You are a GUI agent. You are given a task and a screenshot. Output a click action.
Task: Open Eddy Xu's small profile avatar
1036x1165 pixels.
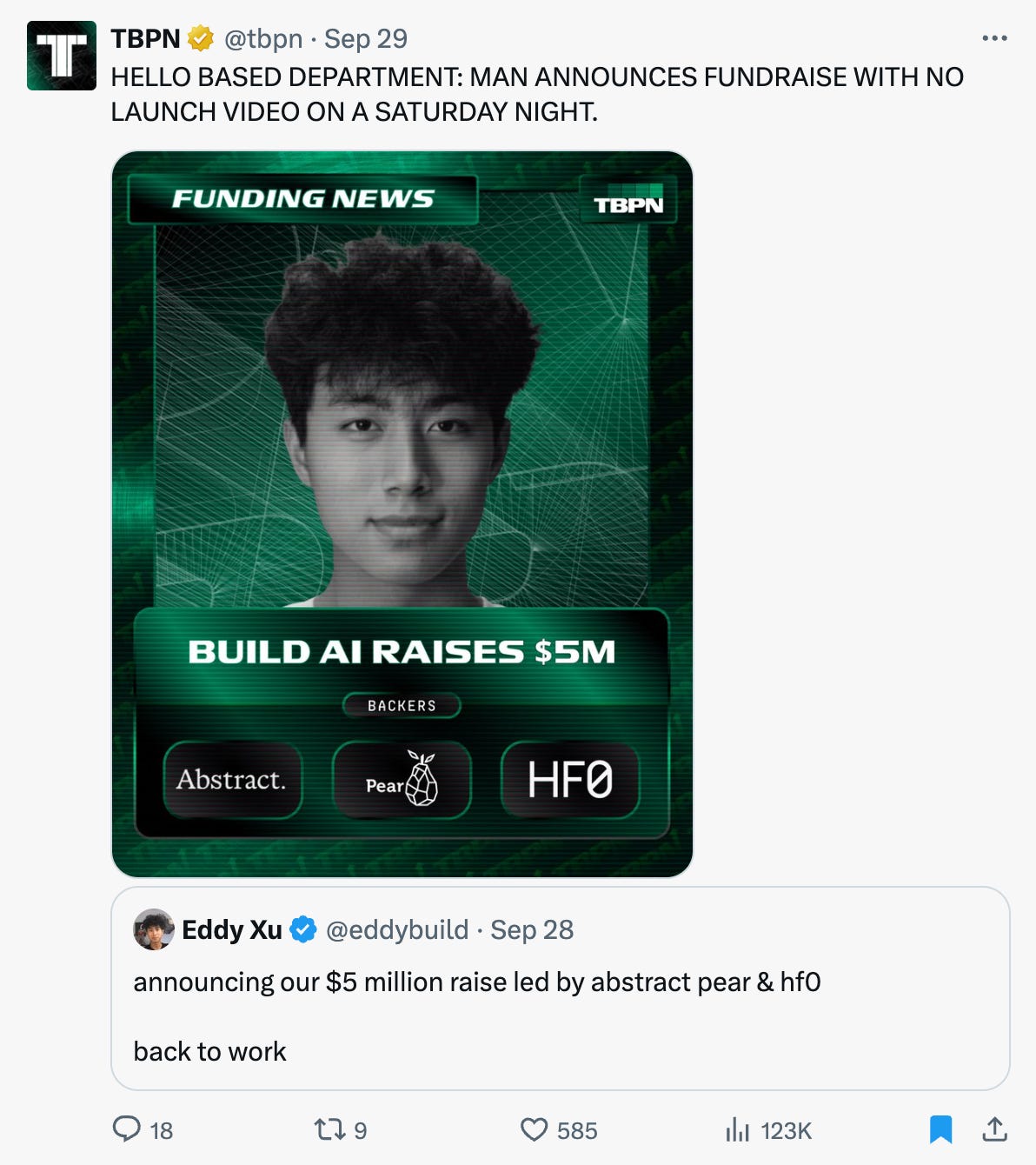pos(154,929)
